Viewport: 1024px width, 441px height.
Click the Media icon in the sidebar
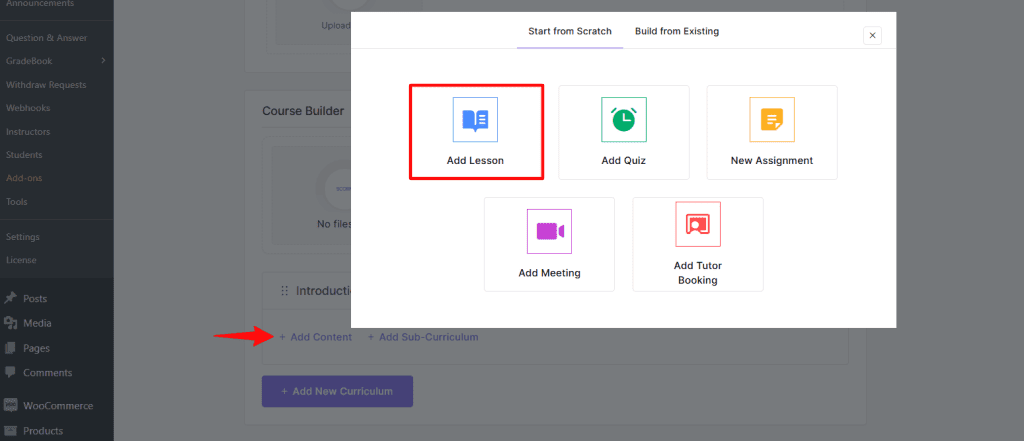[11, 323]
